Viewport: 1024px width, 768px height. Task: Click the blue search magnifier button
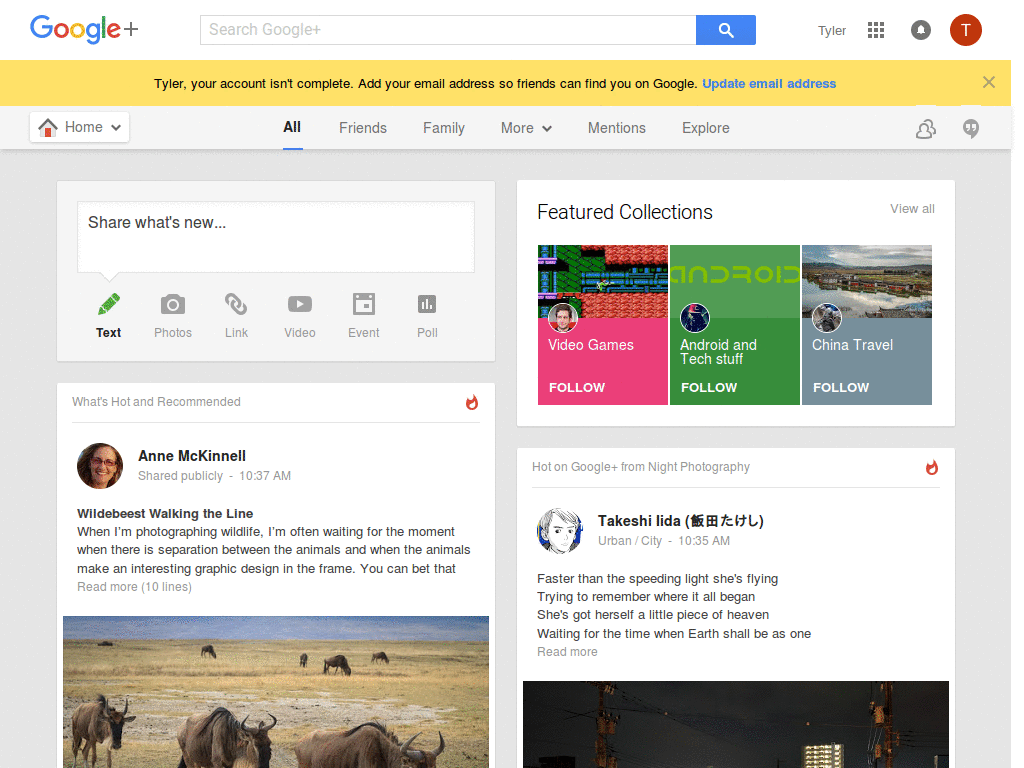(x=726, y=30)
